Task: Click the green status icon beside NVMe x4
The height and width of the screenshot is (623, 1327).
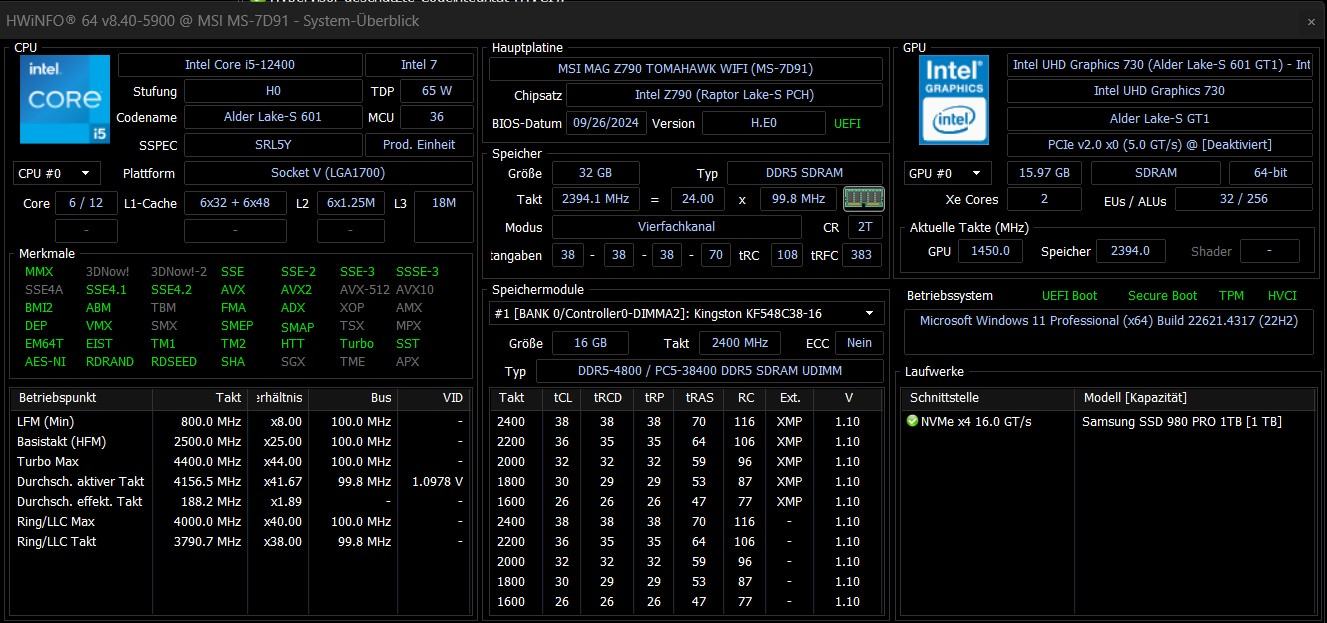Action: tap(912, 421)
